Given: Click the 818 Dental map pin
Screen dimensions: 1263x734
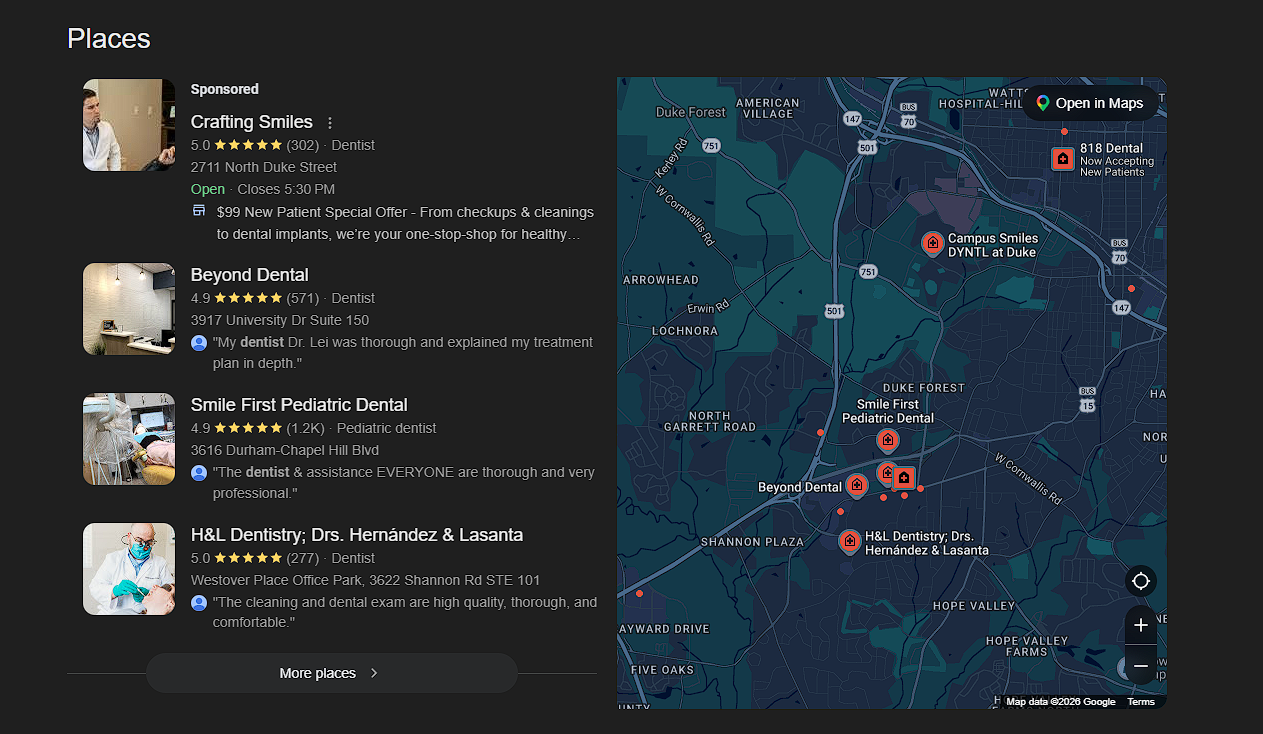Looking at the screenshot, I should [x=1063, y=159].
